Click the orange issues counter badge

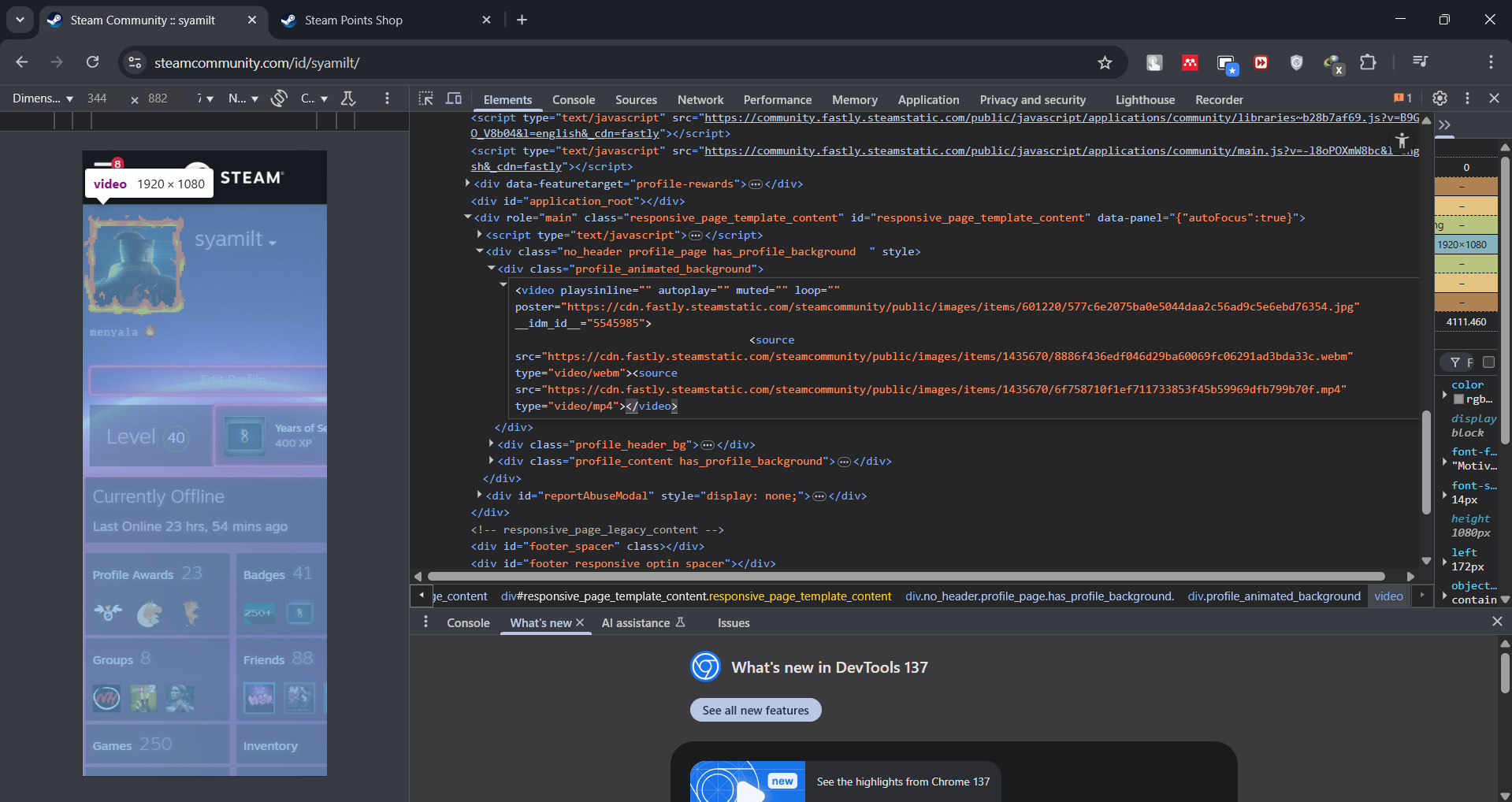point(1402,98)
